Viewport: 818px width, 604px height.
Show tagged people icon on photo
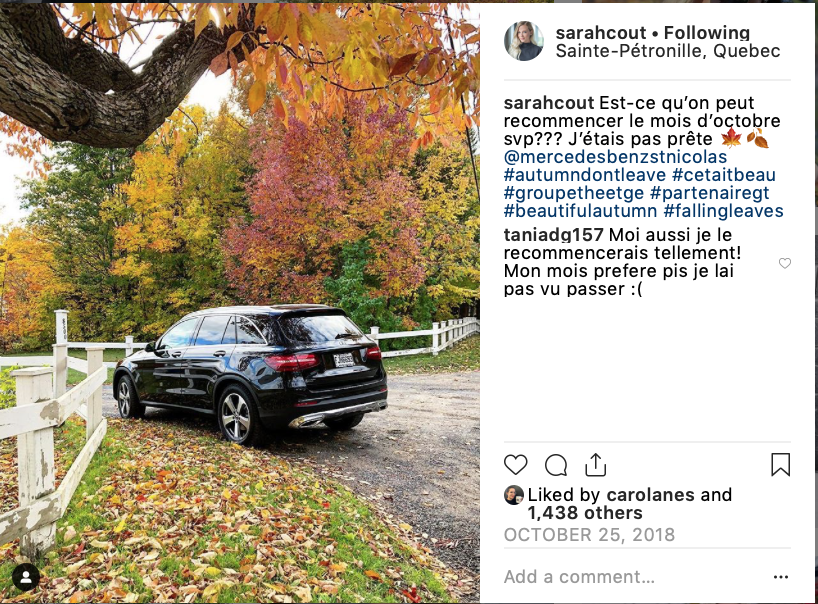pos(26,577)
